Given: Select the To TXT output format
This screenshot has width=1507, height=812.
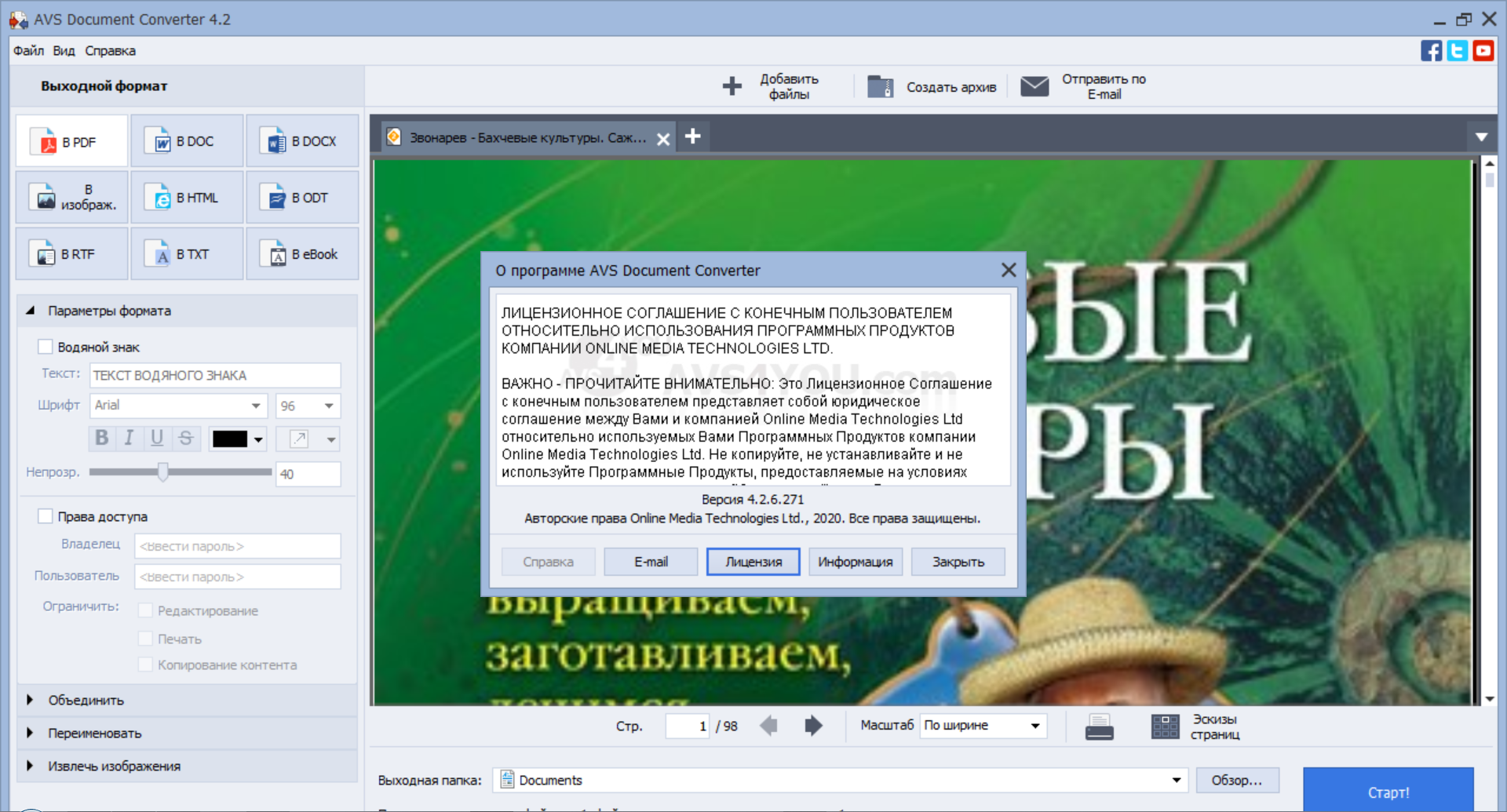Looking at the screenshot, I should click(x=187, y=254).
